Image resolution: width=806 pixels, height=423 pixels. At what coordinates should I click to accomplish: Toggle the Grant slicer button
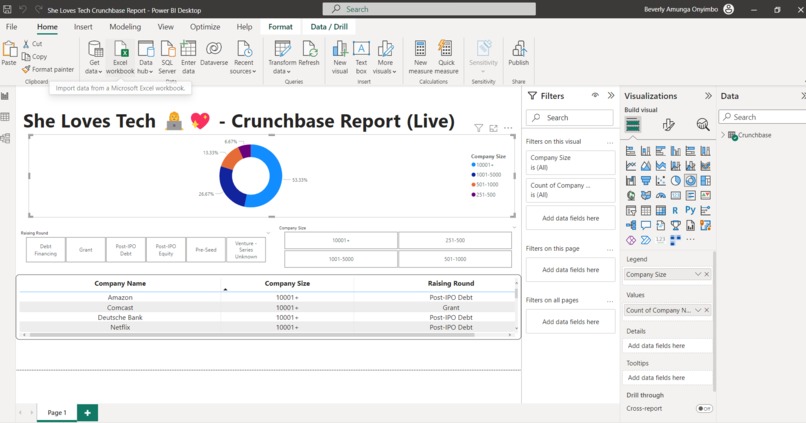point(86,250)
